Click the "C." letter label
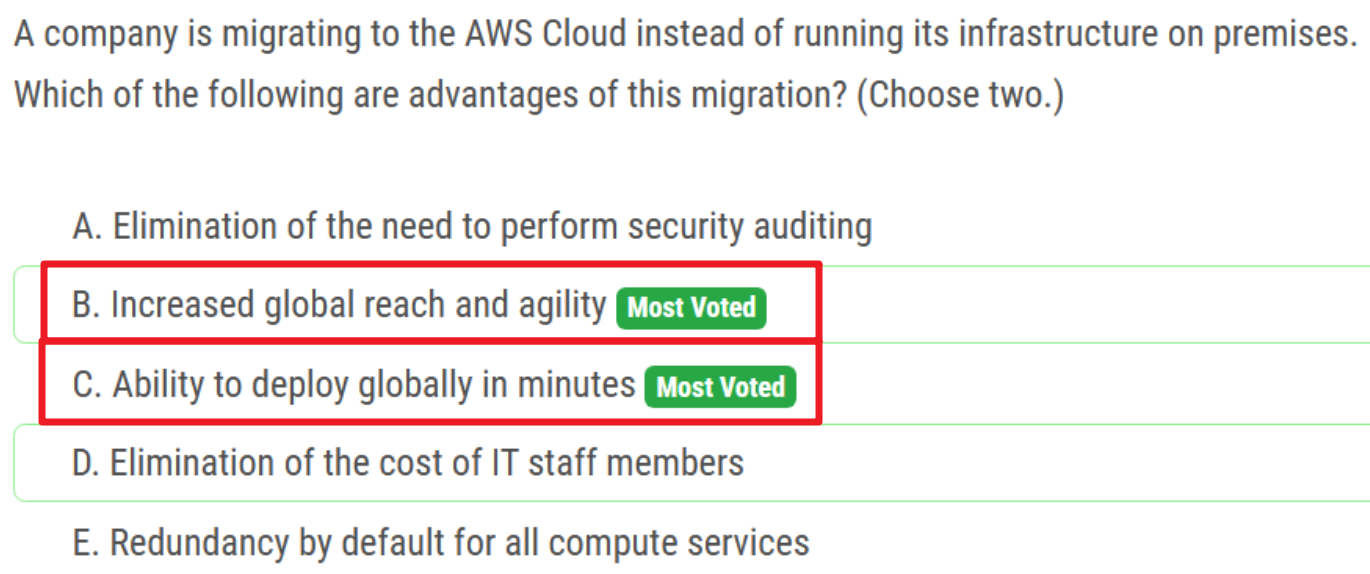This screenshot has width=1370, height=574. pyautogui.click(x=87, y=385)
